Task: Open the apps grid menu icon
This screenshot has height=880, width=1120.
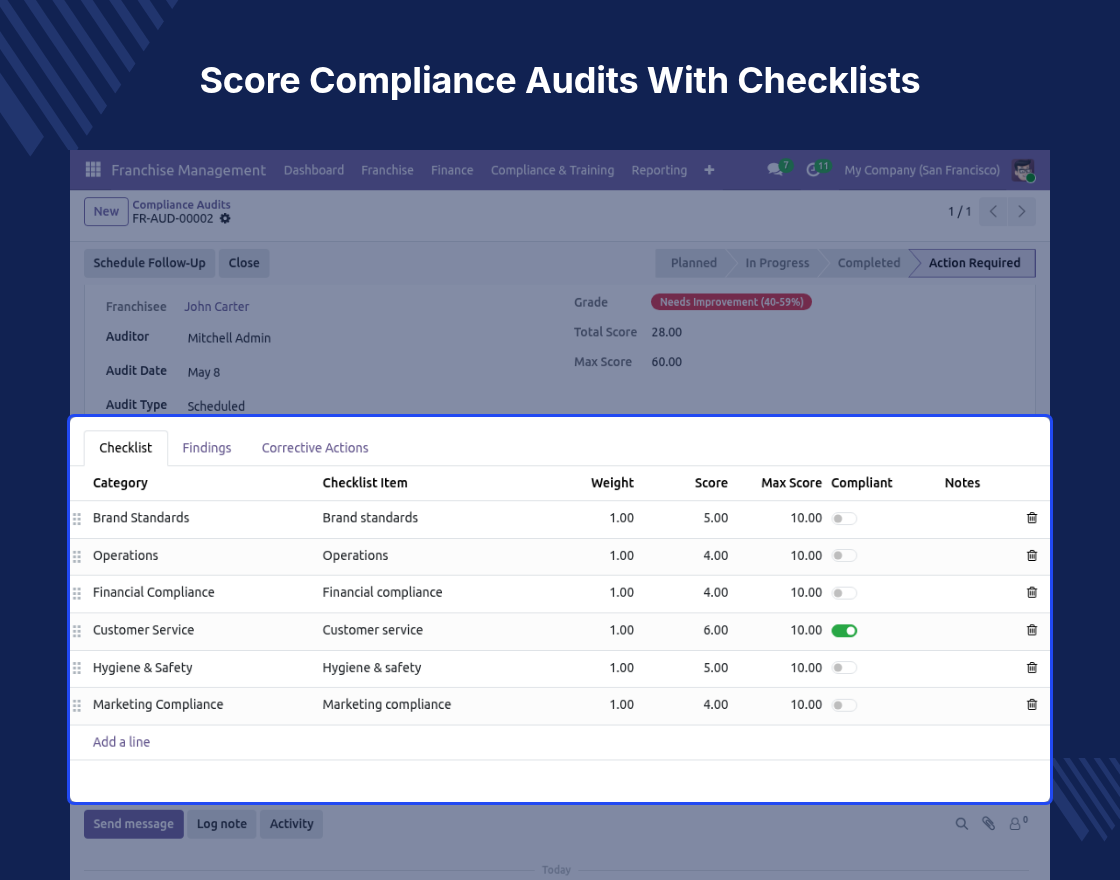Action: pyautogui.click(x=93, y=169)
